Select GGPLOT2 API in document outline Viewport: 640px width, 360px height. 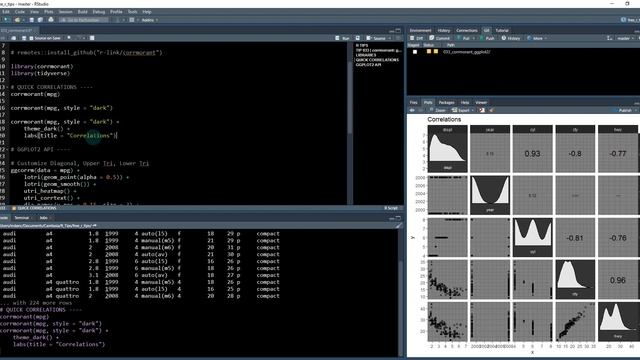point(368,64)
